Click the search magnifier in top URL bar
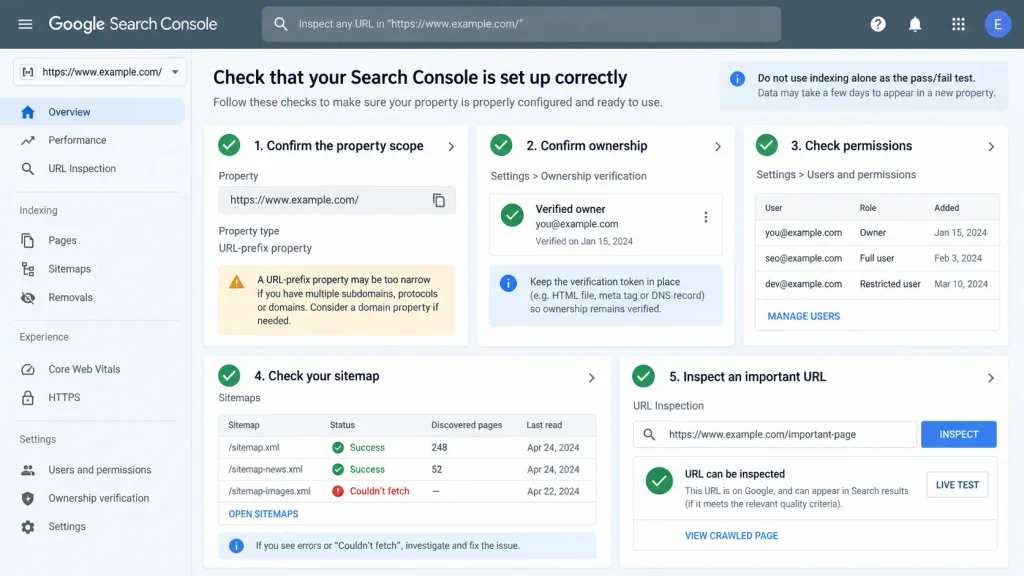The image size is (1024, 576). pos(281,24)
